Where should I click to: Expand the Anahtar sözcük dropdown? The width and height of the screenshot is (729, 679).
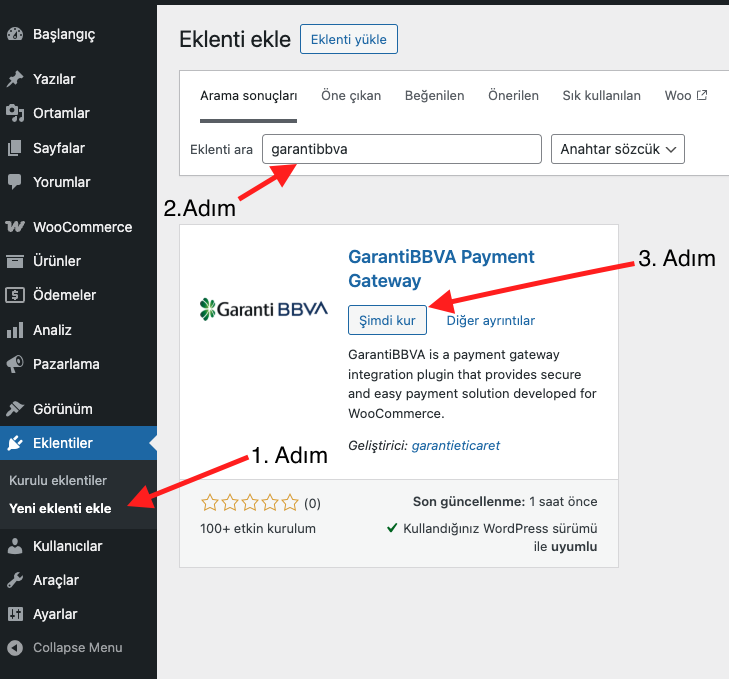tap(617, 149)
